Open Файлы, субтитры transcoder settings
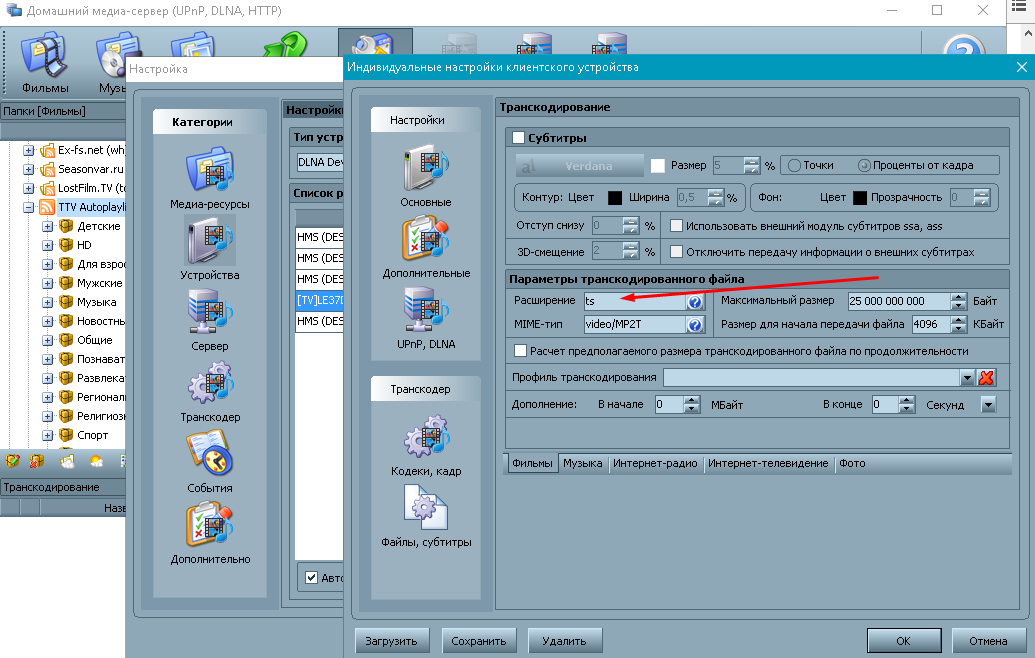 click(426, 514)
